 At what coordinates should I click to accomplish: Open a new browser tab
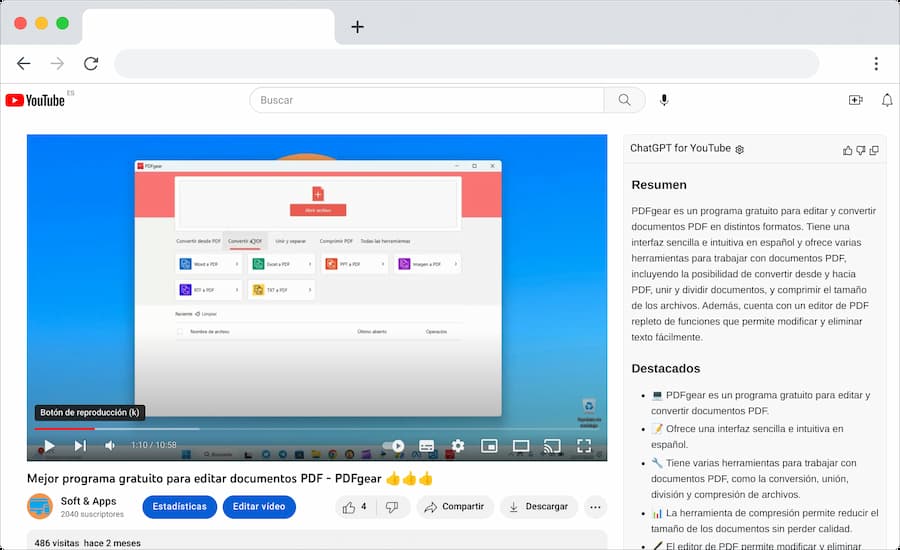coord(358,26)
